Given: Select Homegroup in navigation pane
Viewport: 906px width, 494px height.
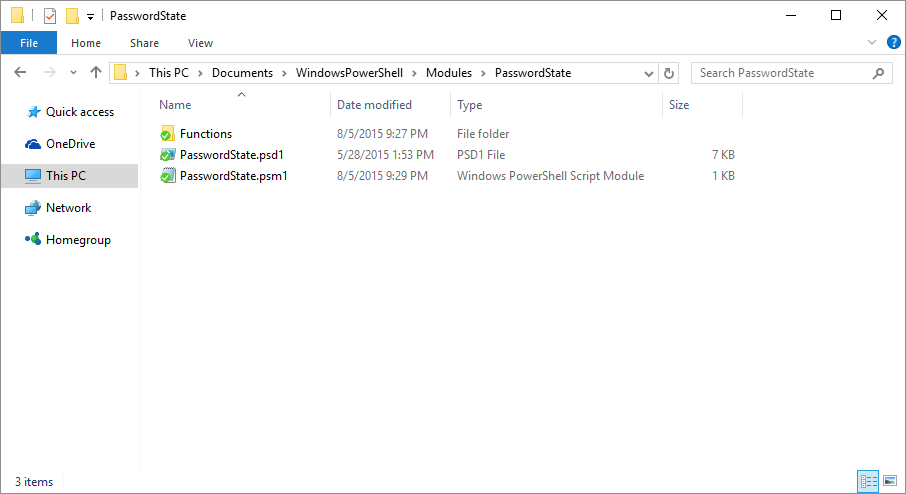Looking at the screenshot, I should pos(79,240).
